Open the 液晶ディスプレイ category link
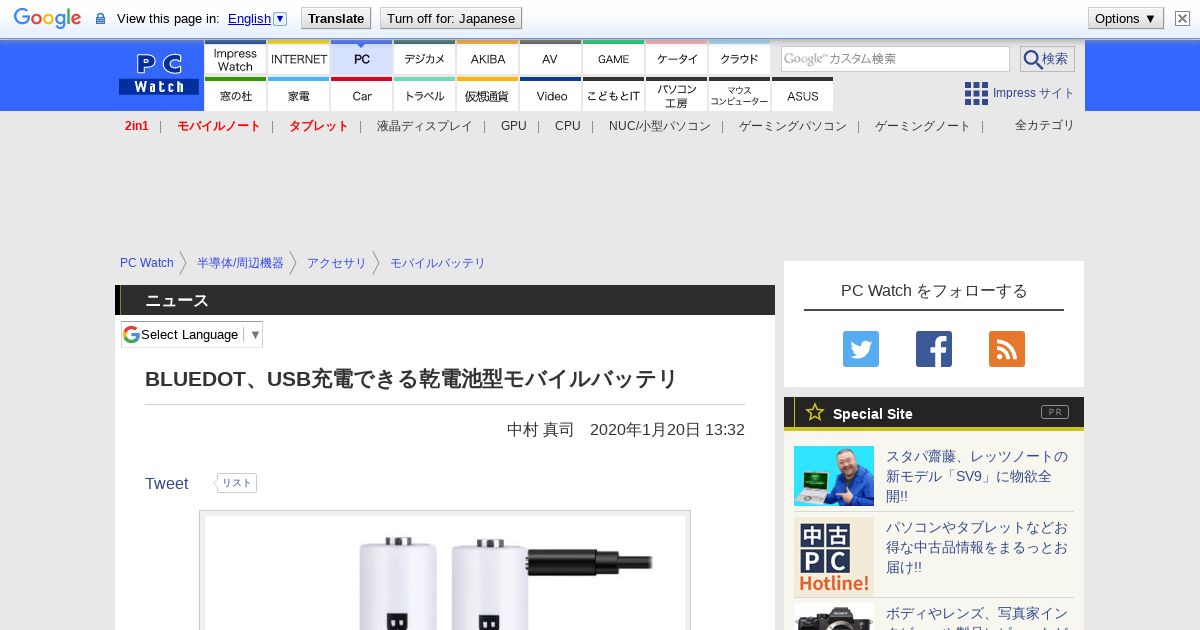 click(424, 126)
